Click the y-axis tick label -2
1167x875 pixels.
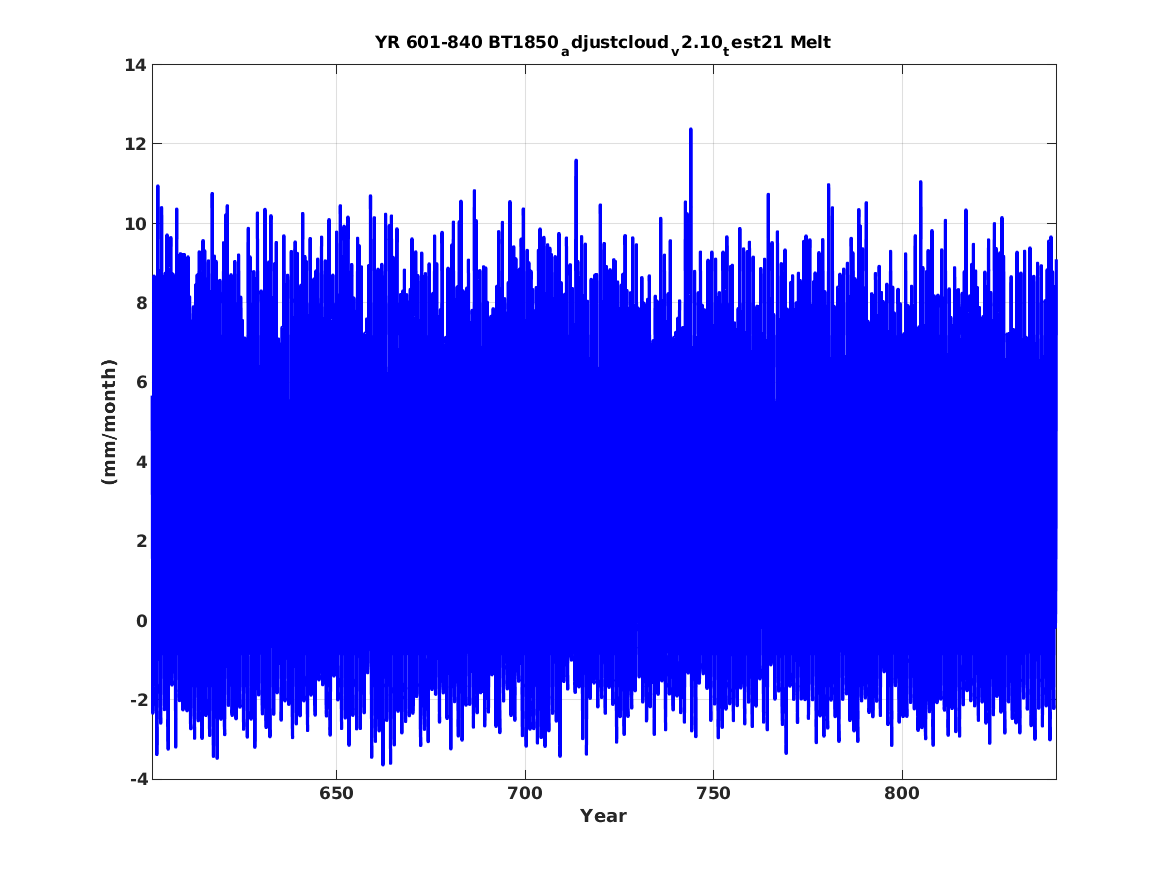[138, 699]
